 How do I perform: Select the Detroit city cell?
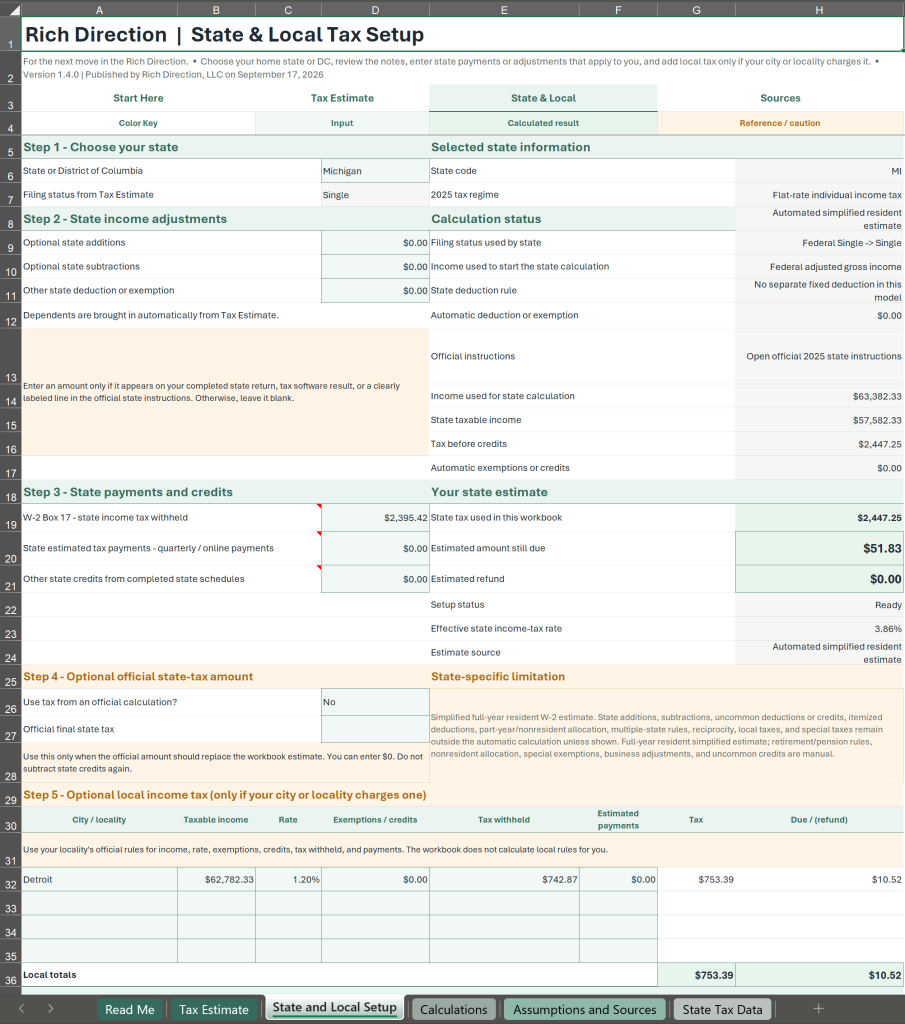[99, 879]
